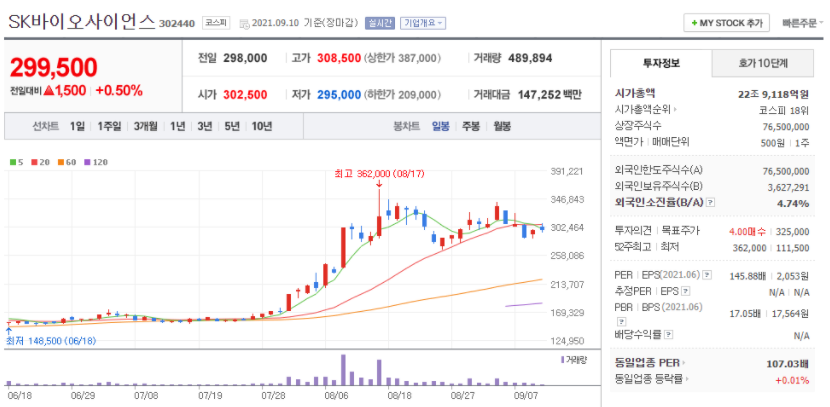Click the target price 325,000
The image size is (830, 407).
click(792, 232)
